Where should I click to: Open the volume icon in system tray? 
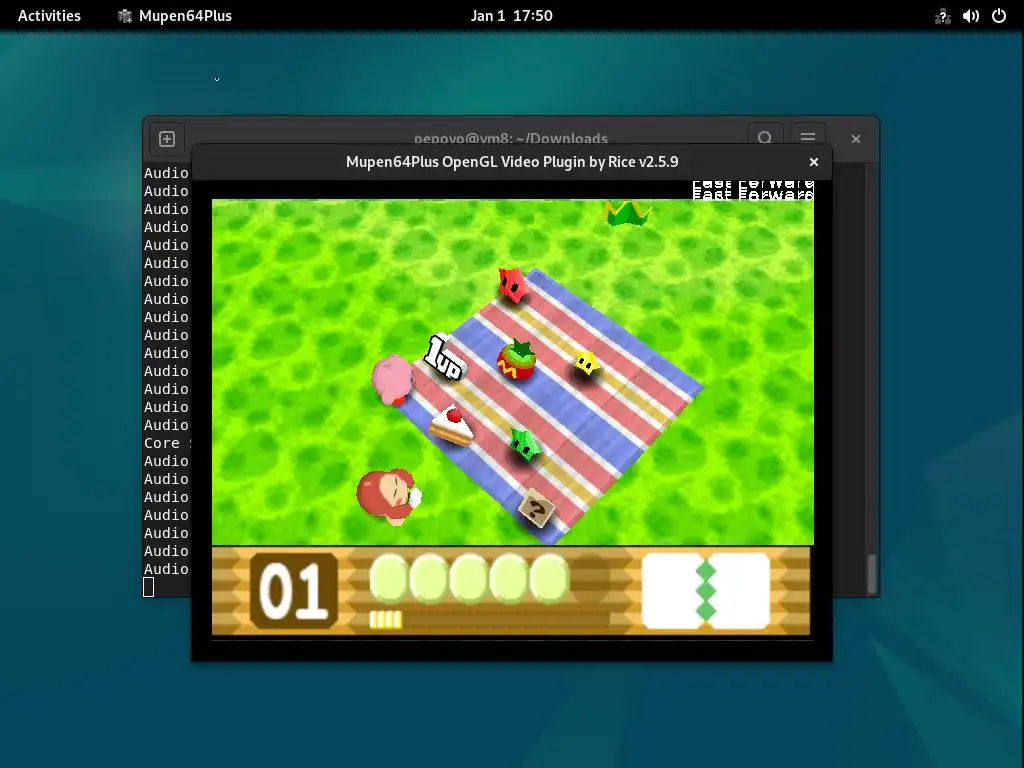pos(971,16)
